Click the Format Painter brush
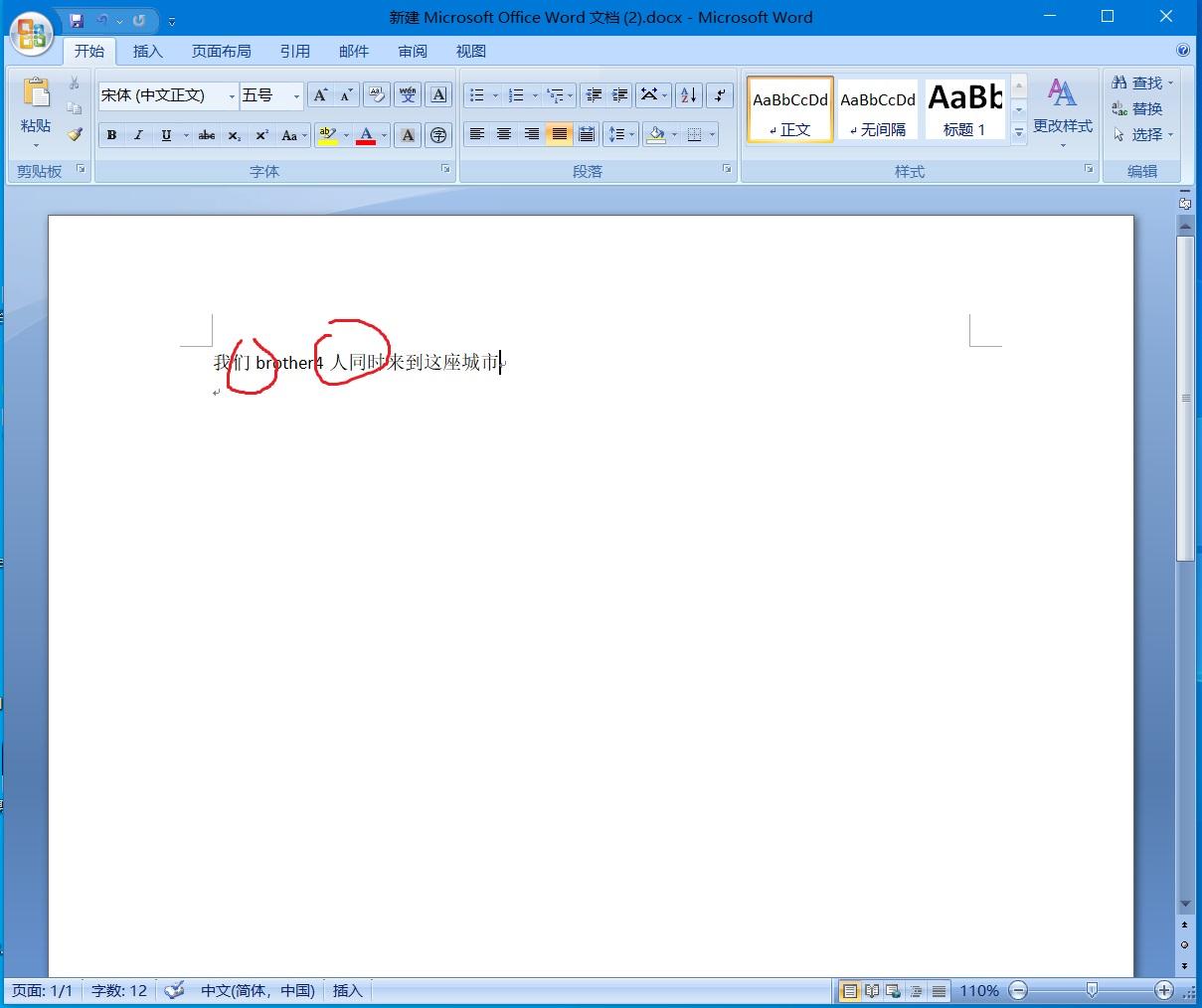This screenshot has width=1202, height=1008. pyautogui.click(x=75, y=134)
